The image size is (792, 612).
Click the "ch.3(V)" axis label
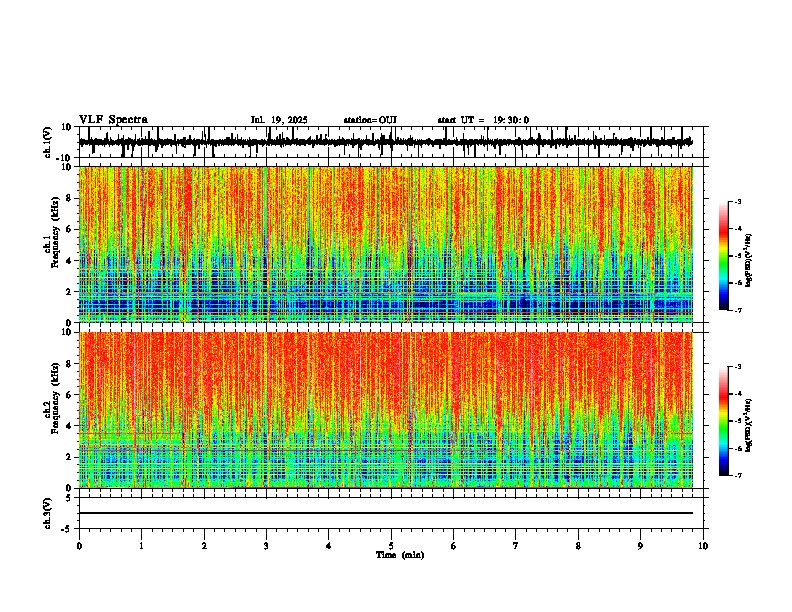(x=48, y=513)
